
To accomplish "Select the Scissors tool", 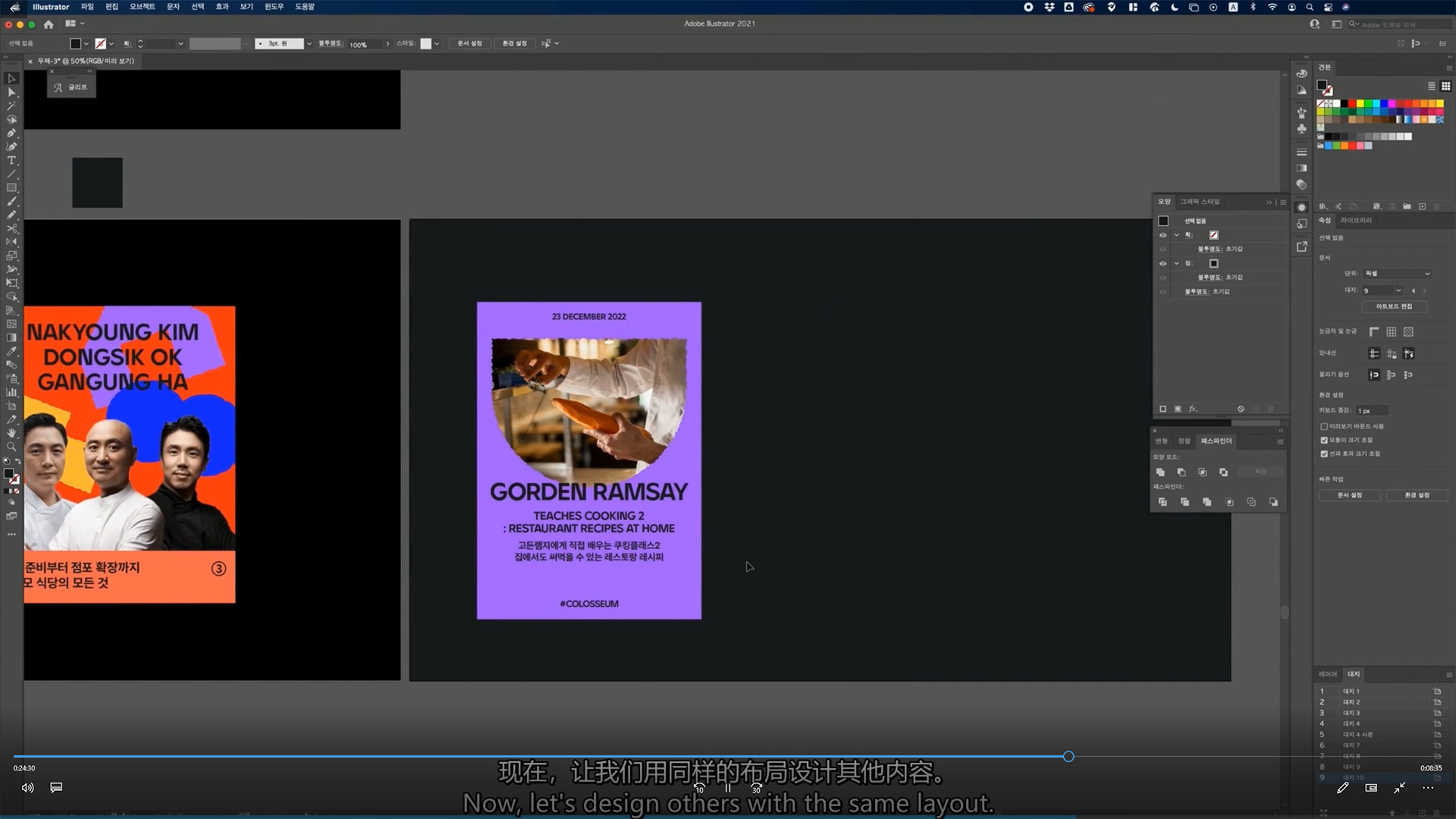I will 11,228.
